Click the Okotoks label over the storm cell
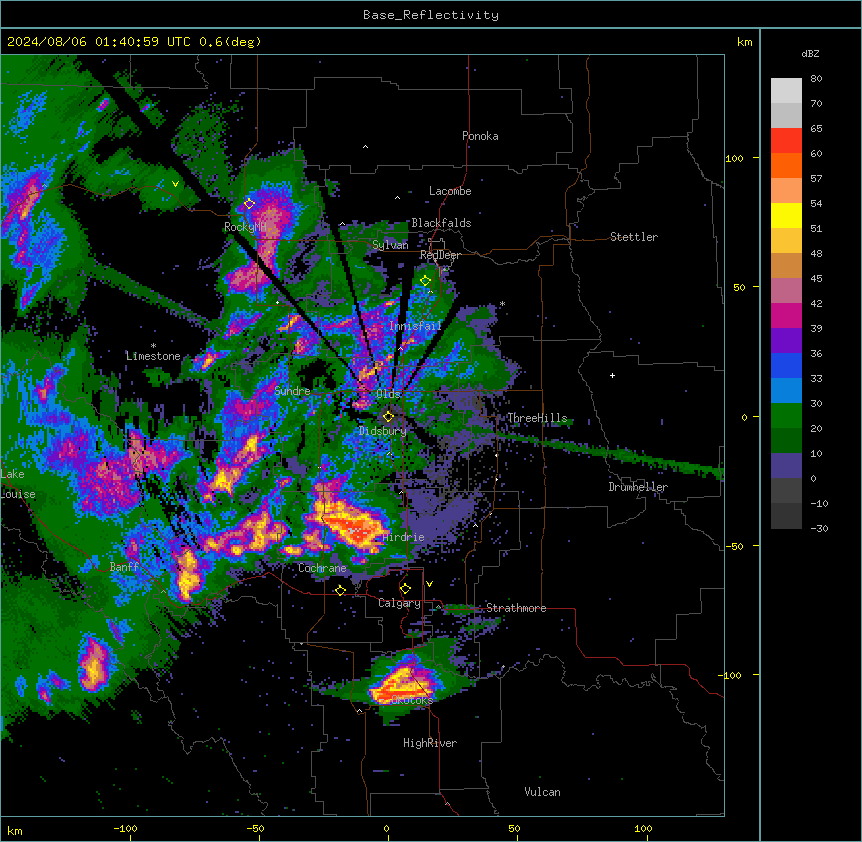The height and width of the screenshot is (842, 862). pyautogui.click(x=412, y=700)
